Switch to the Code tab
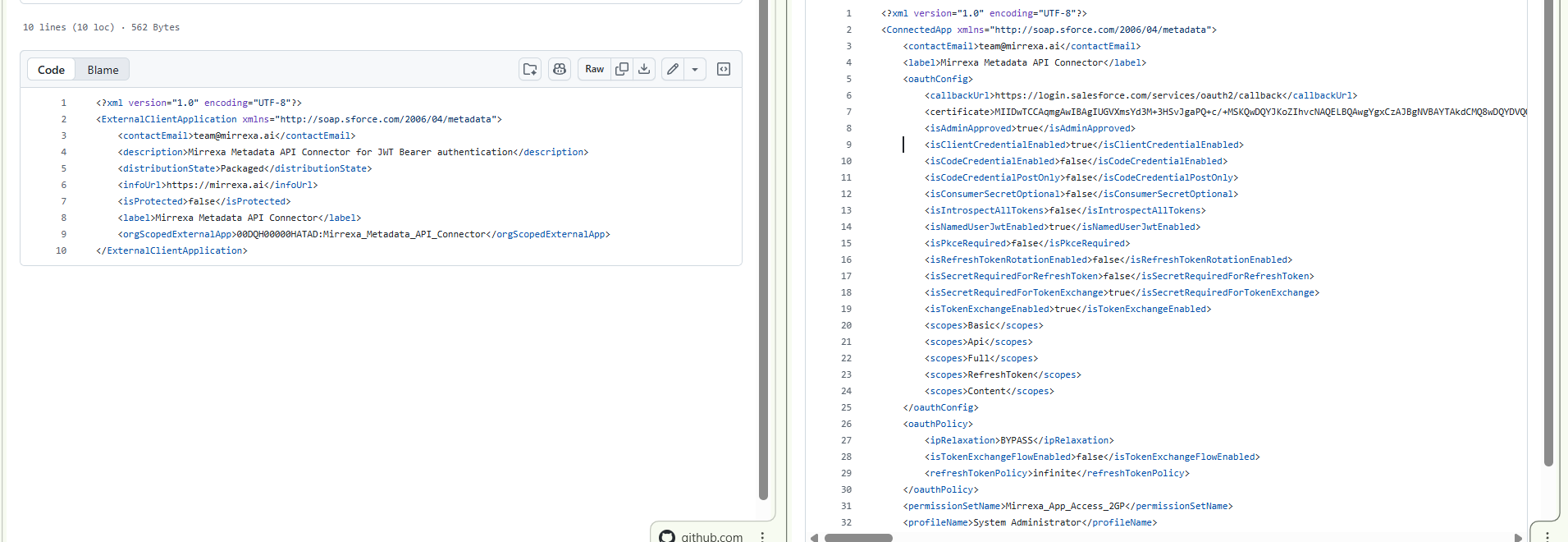The width and height of the screenshot is (1568, 542). pyautogui.click(x=51, y=70)
